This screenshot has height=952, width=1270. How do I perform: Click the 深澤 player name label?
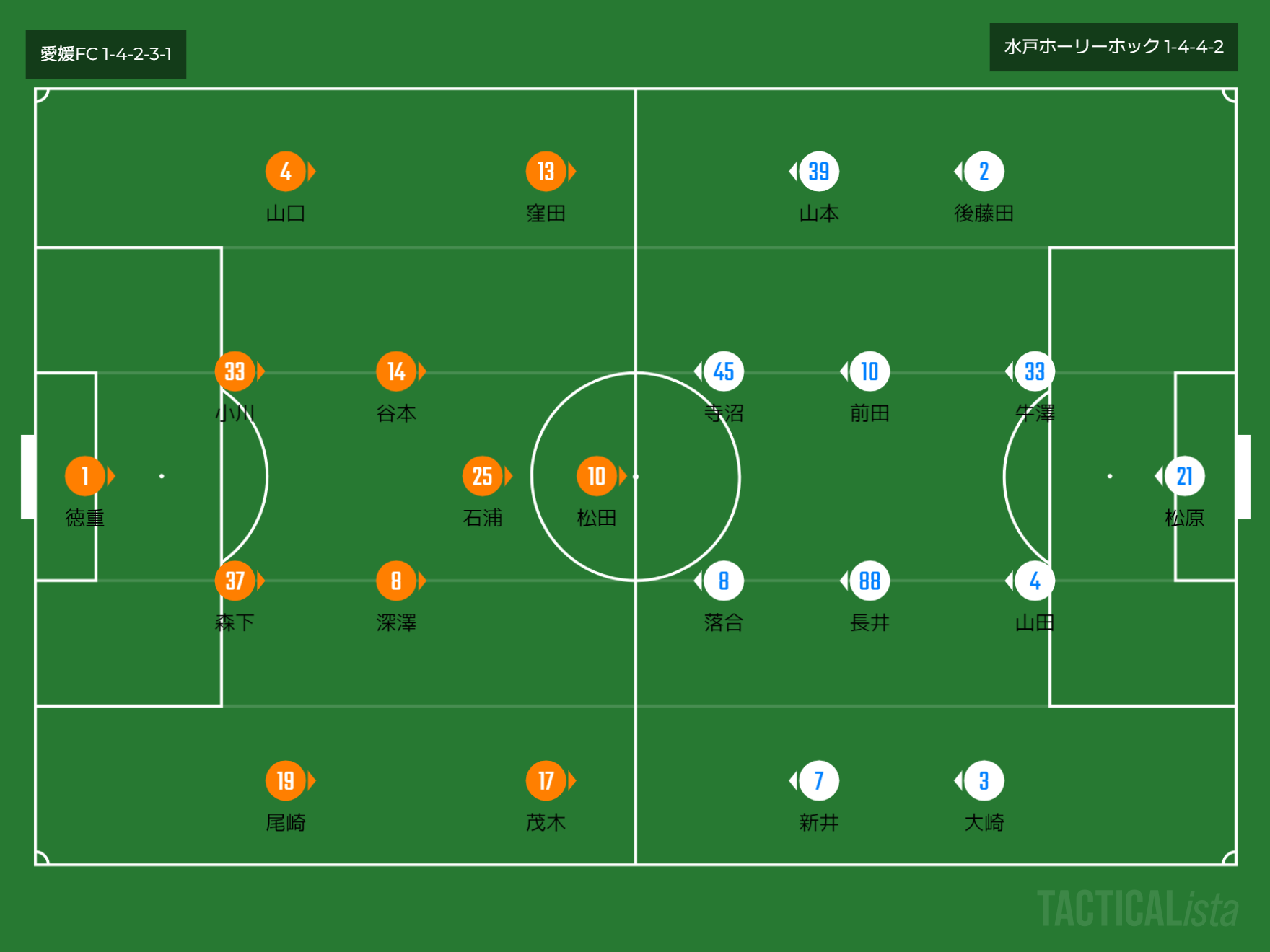click(396, 622)
